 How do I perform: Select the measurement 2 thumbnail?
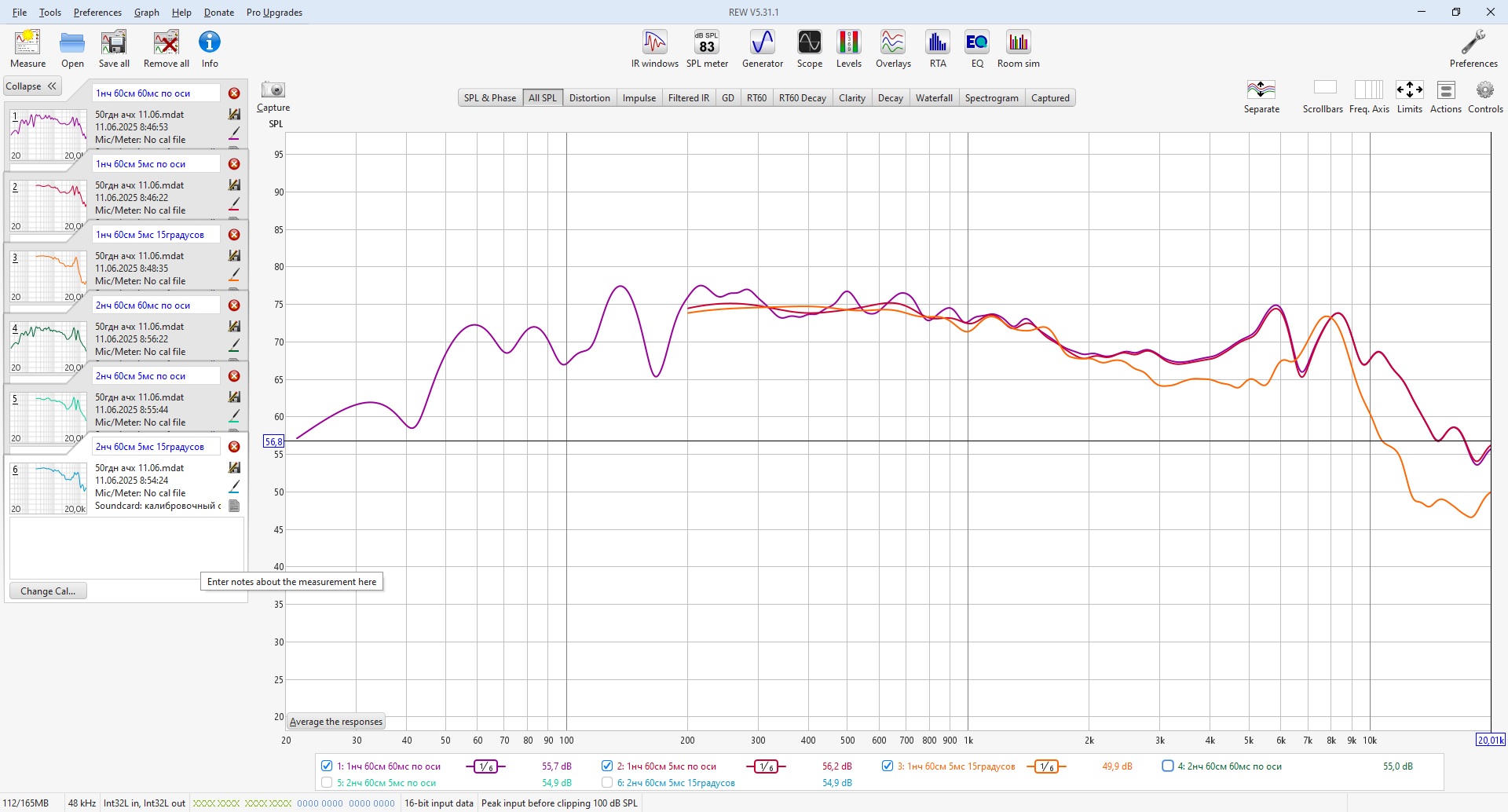point(48,206)
